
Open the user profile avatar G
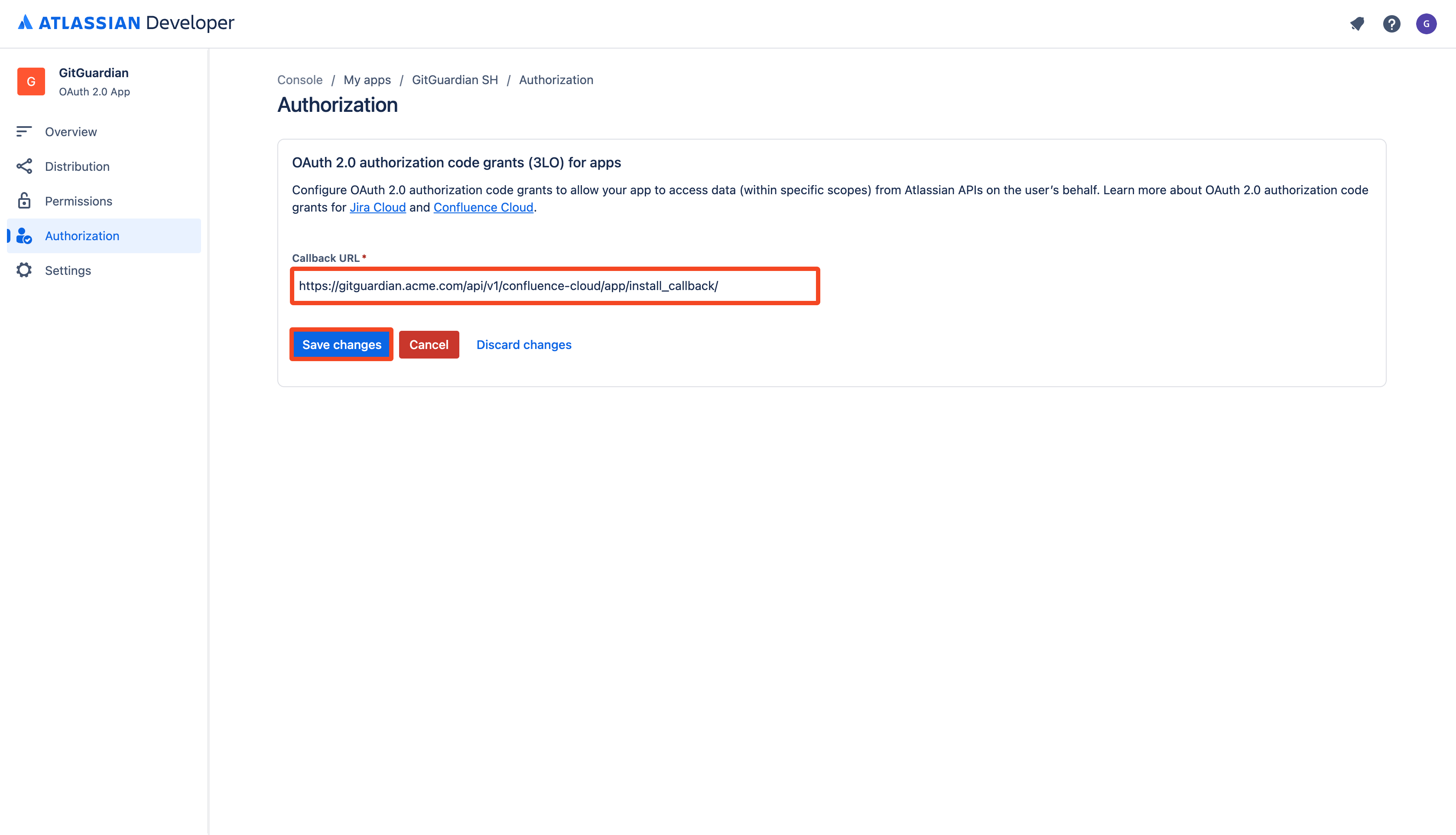(x=1426, y=23)
